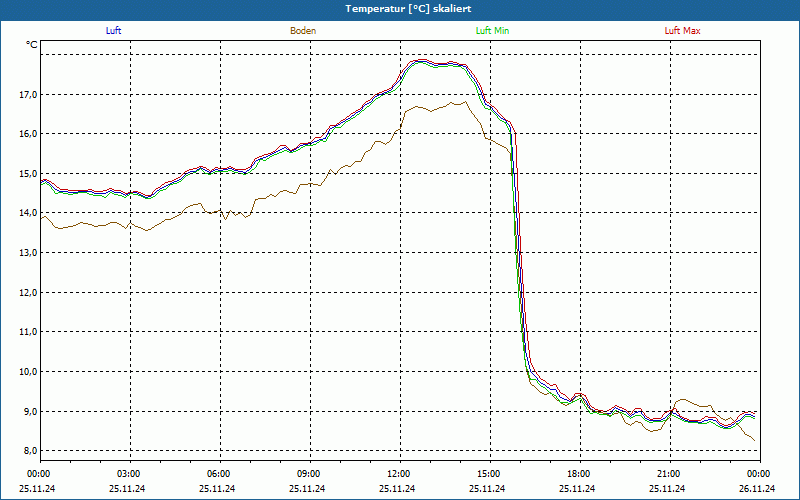Click the 15,0 y-axis value

pyautogui.click(x=28, y=173)
